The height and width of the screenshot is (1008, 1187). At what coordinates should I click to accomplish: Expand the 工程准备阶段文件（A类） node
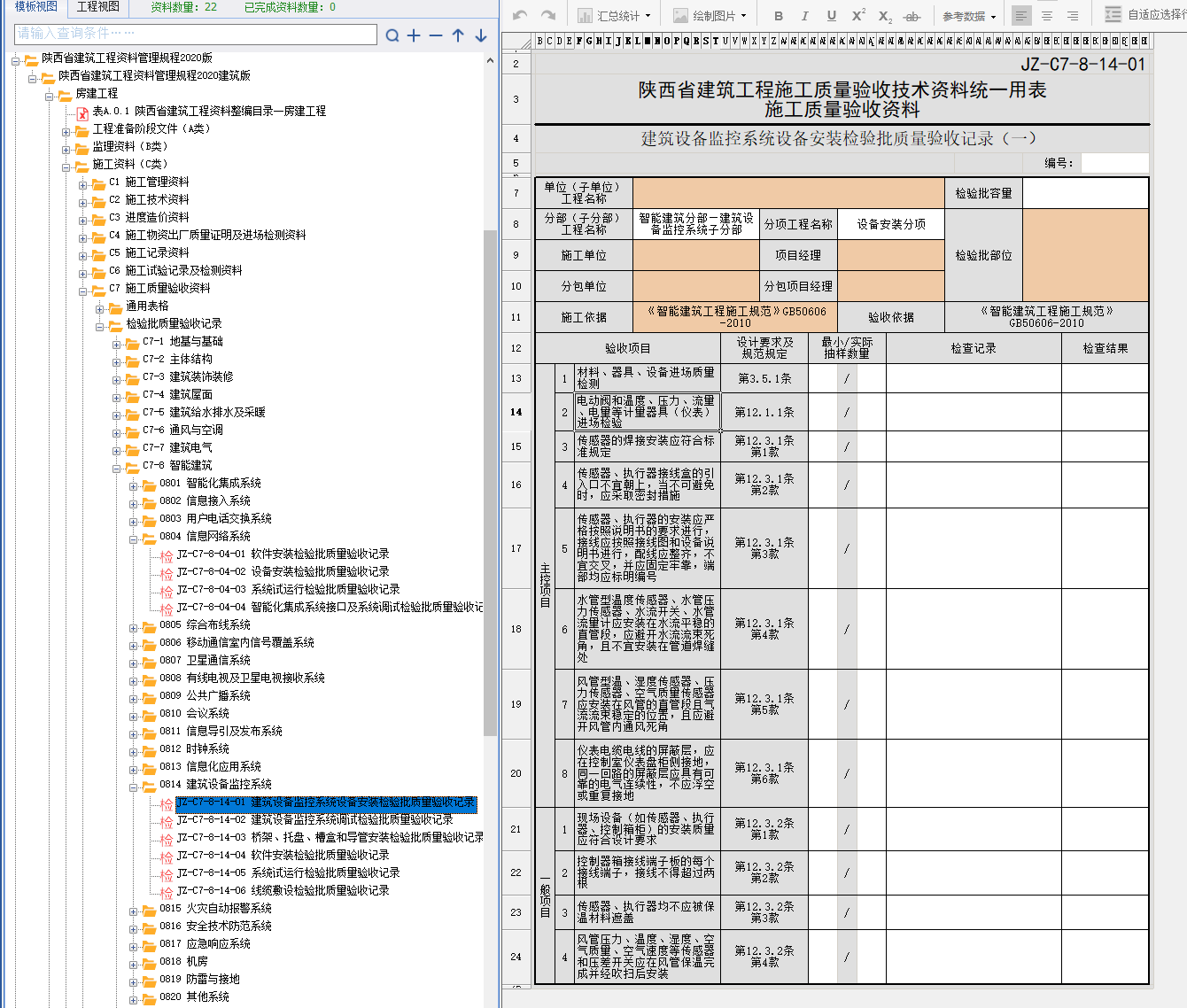[66, 132]
